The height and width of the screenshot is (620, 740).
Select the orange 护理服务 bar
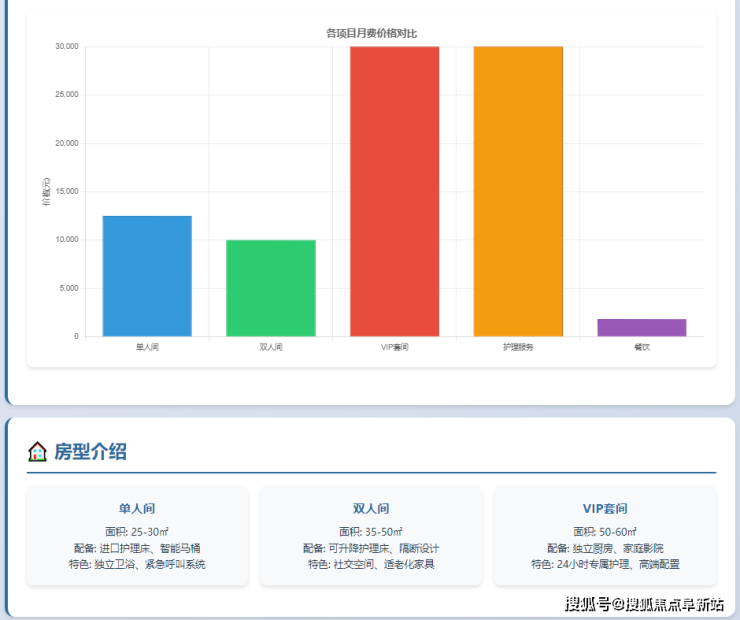[518, 191]
